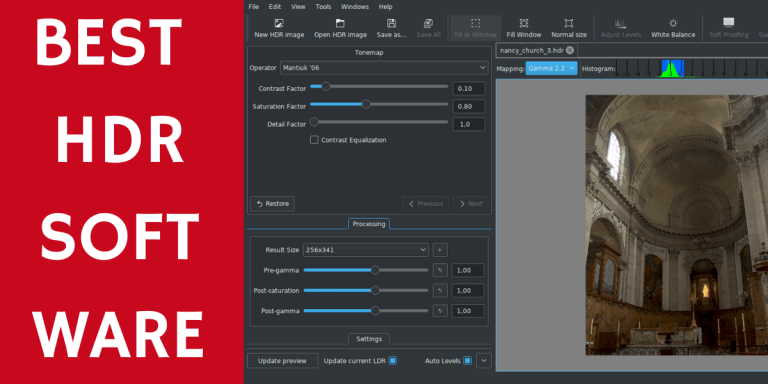Click the Post-gamma value field
768x384 pixels.
468,311
